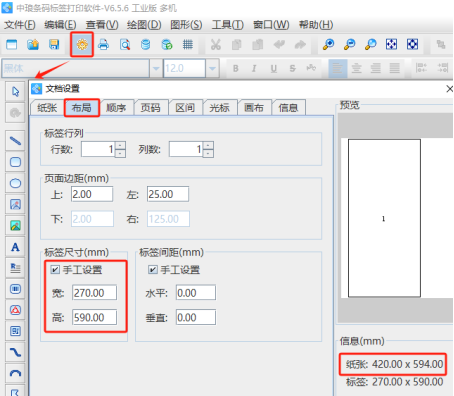Viewport: 454px width, 396px height.
Task: Select the ellipse drawing tool
Action: point(15,183)
